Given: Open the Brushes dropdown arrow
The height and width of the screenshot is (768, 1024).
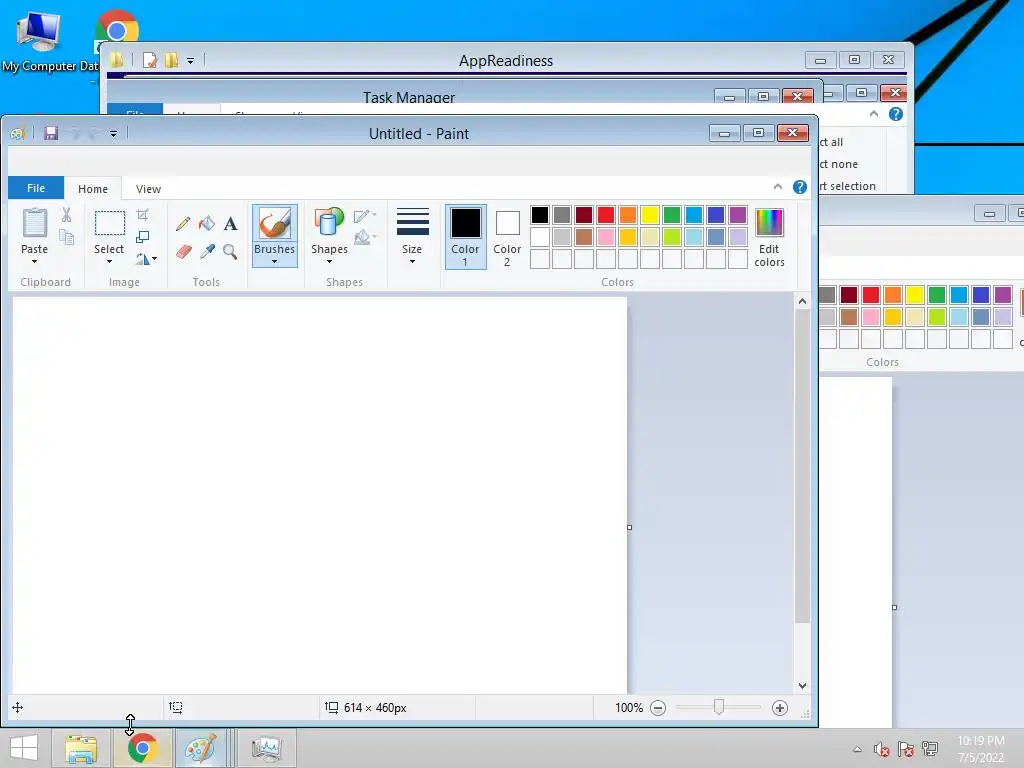Looking at the screenshot, I should [x=275, y=262].
